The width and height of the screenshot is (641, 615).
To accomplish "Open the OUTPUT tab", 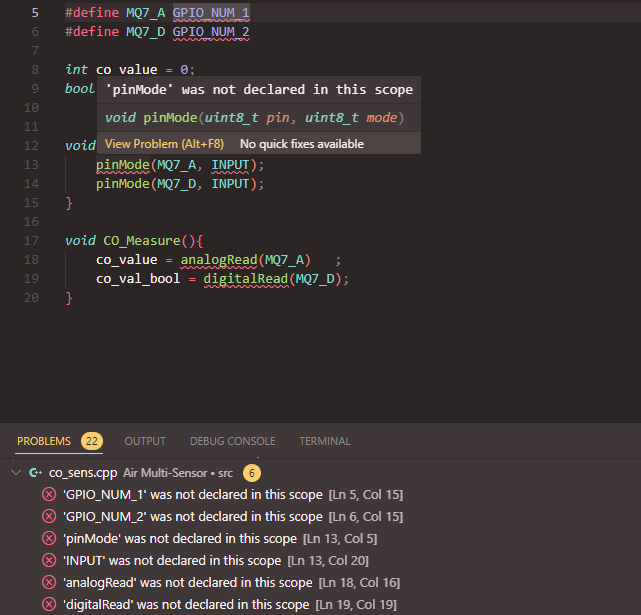I will [x=145, y=441].
